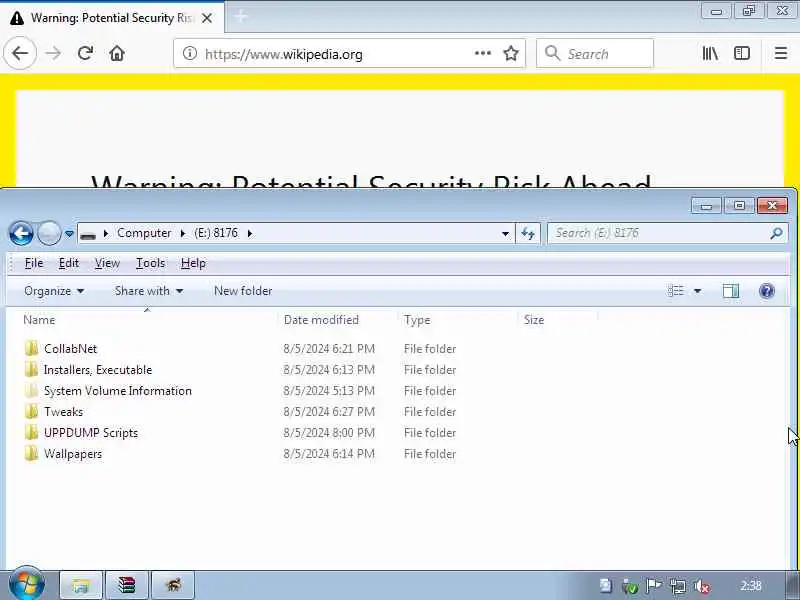This screenshot has height=600, width=800.
Task: Open the Firefox home page
Action: click(x=117, y=53)
